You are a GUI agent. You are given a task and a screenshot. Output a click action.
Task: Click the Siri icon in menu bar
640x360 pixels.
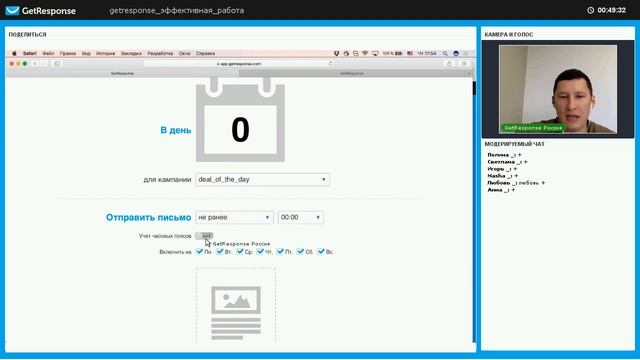[456, 53]
